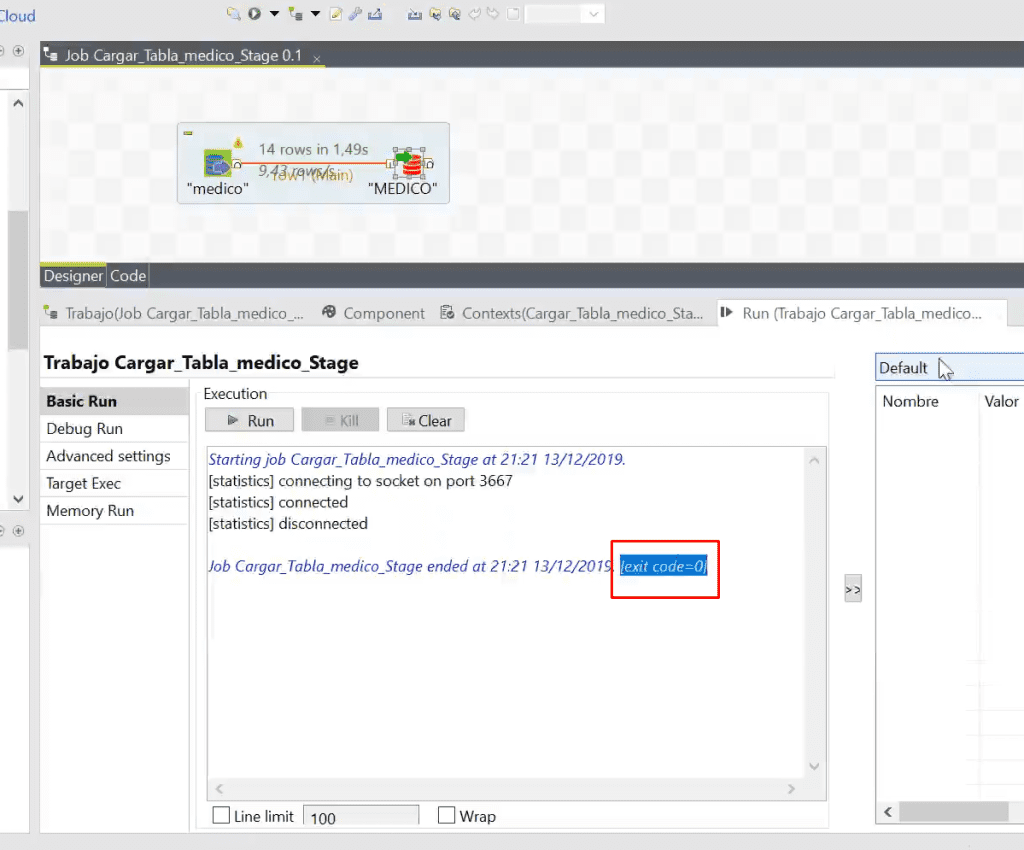Click the console horizontal scroll-right arrow
Screen dimensions: 1024x850
pyautogui.click(x=792, y=789)
